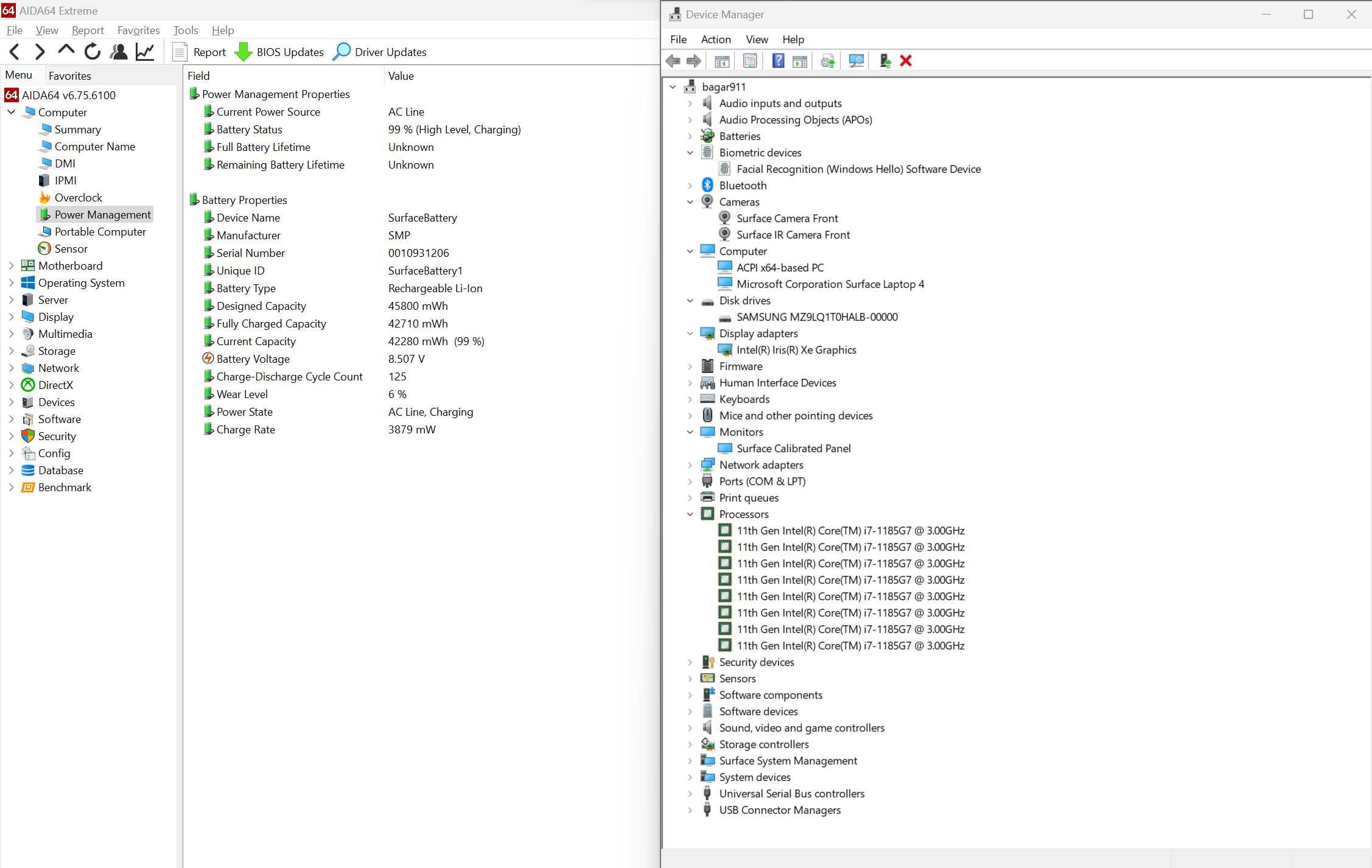Click Device Manager properties toolbar icon
Image resolution: width=1372 pixels, height=868 pixels.
click(750, 61)
